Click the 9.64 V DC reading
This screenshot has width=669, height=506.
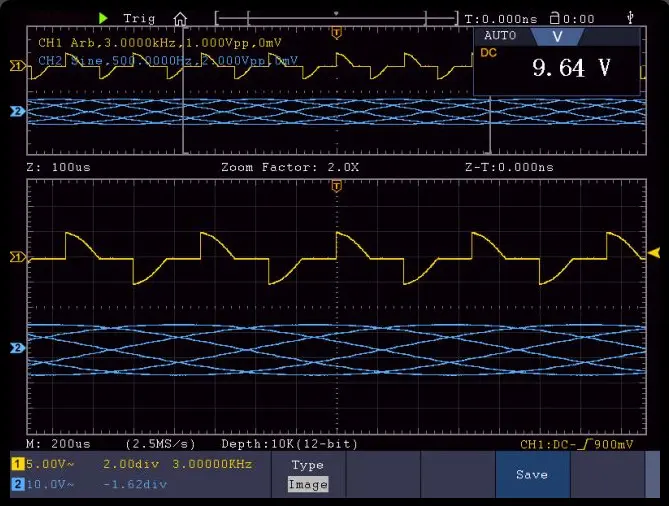point(569,68)
